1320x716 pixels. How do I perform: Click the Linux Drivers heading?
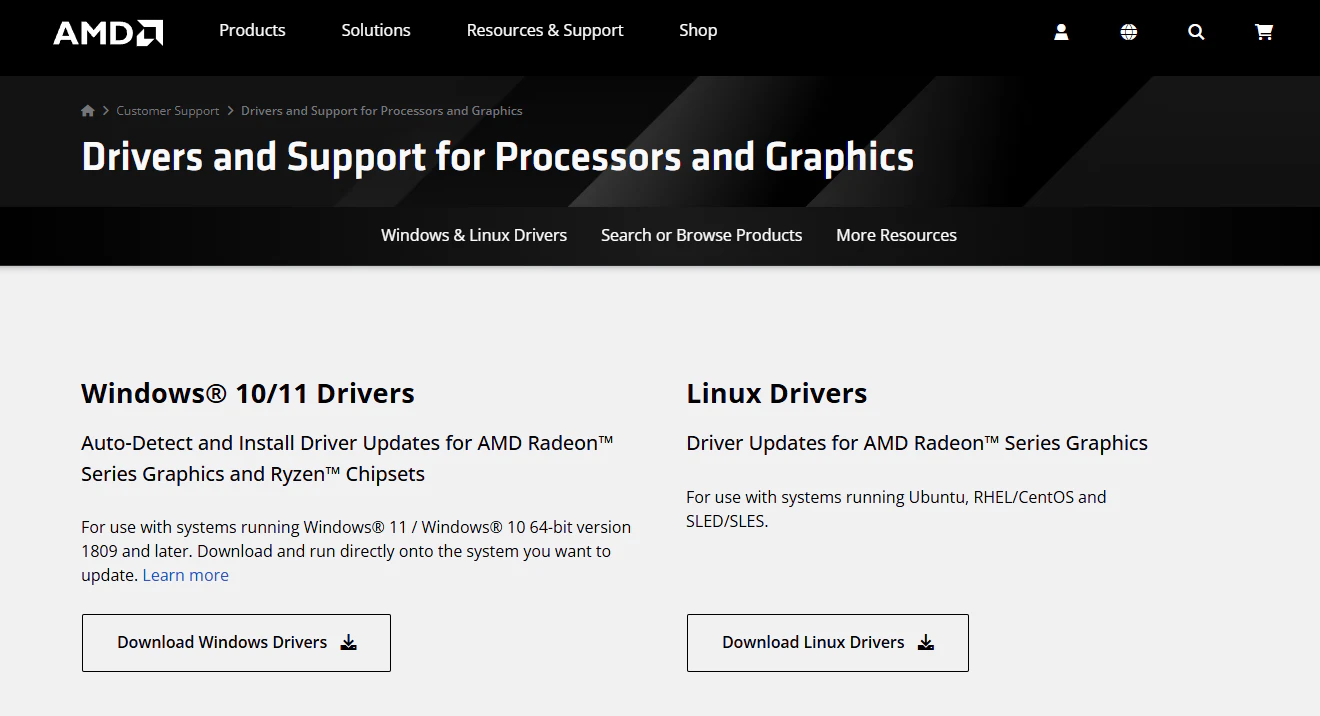pos(777,393)
